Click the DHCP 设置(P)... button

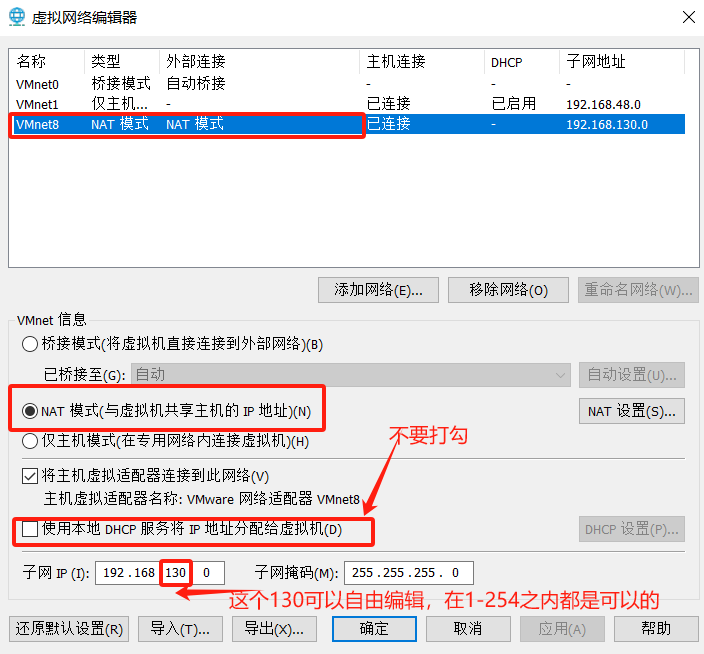(632, 529)
